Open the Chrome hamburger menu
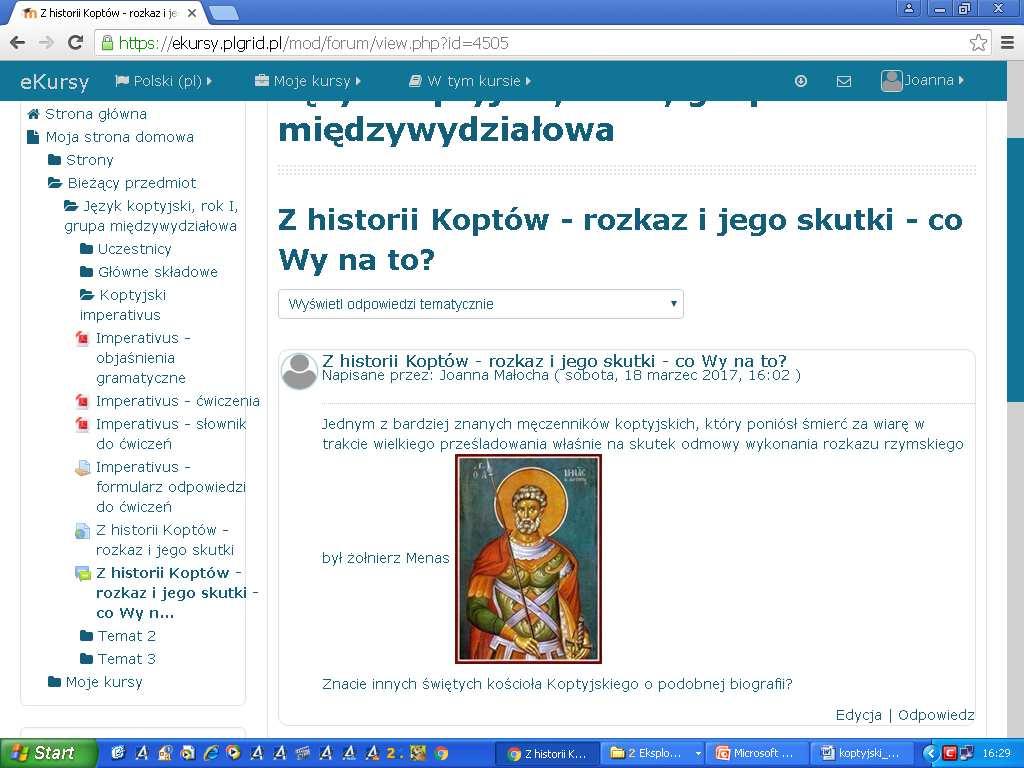 pyautogui.click(x=1008, y=43)
